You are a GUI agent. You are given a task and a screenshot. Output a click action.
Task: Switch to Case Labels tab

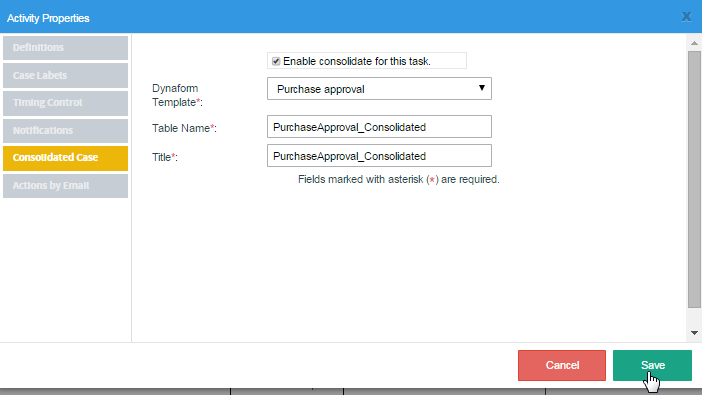[x=65, y=75]
